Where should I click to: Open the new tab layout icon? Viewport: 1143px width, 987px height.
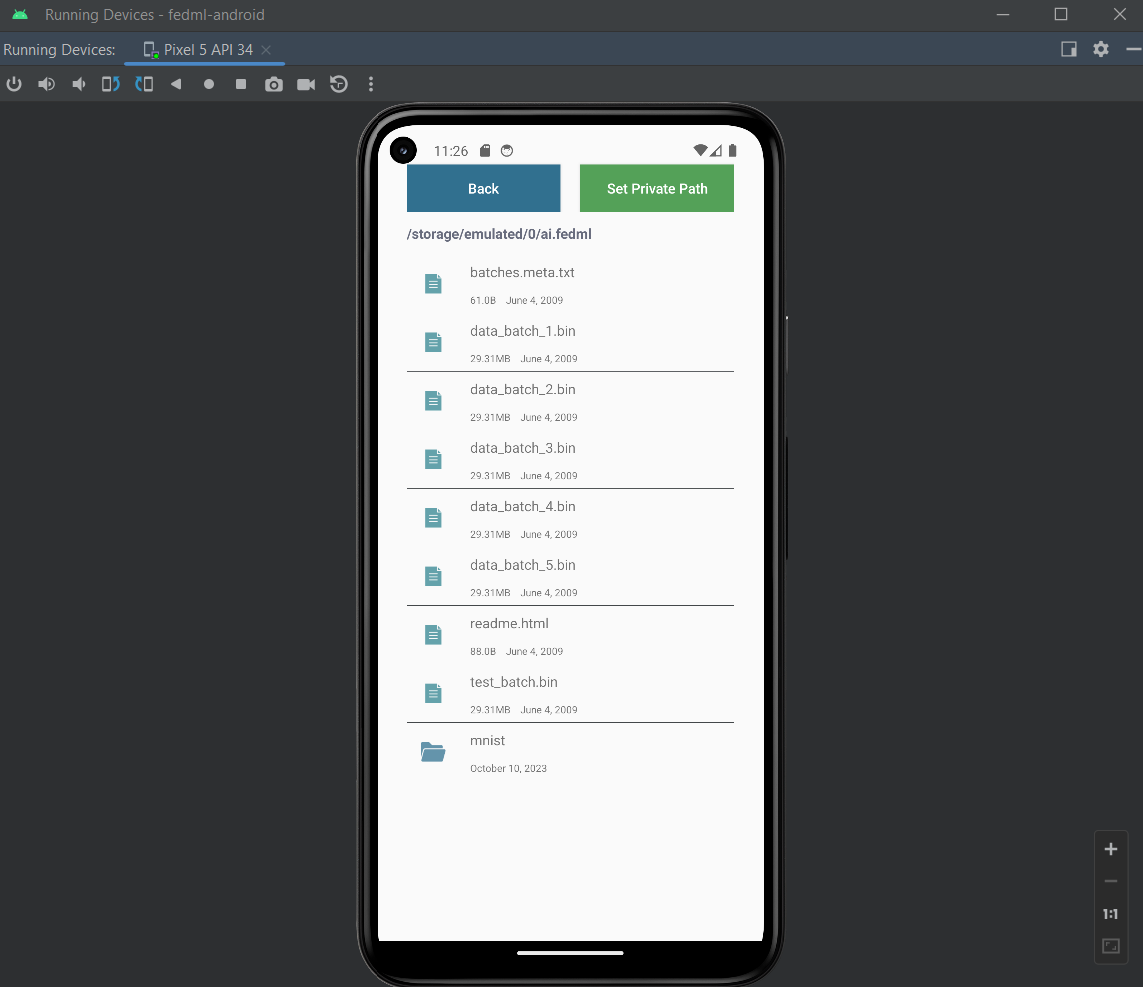click(1068, 49)
